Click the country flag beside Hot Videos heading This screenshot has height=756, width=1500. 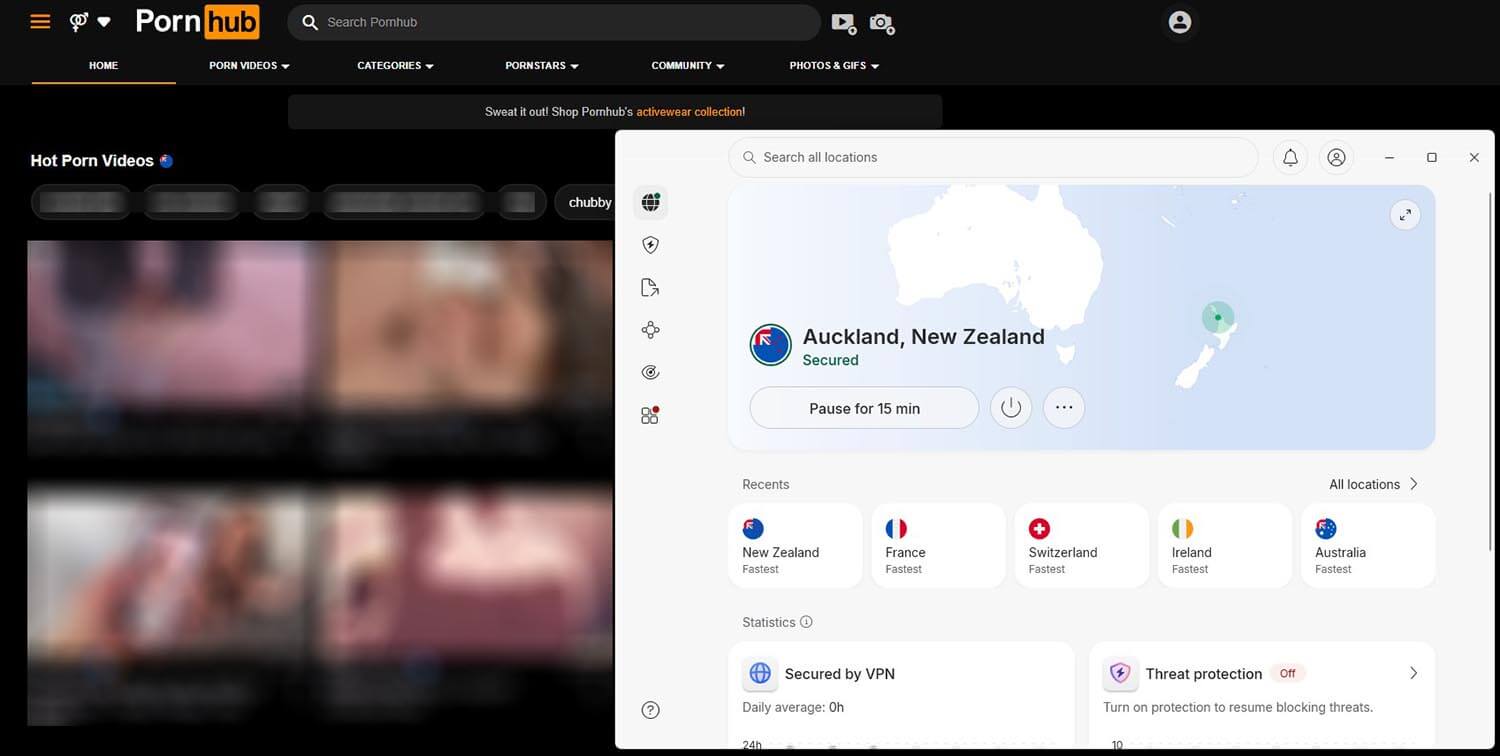coord(166,161)
